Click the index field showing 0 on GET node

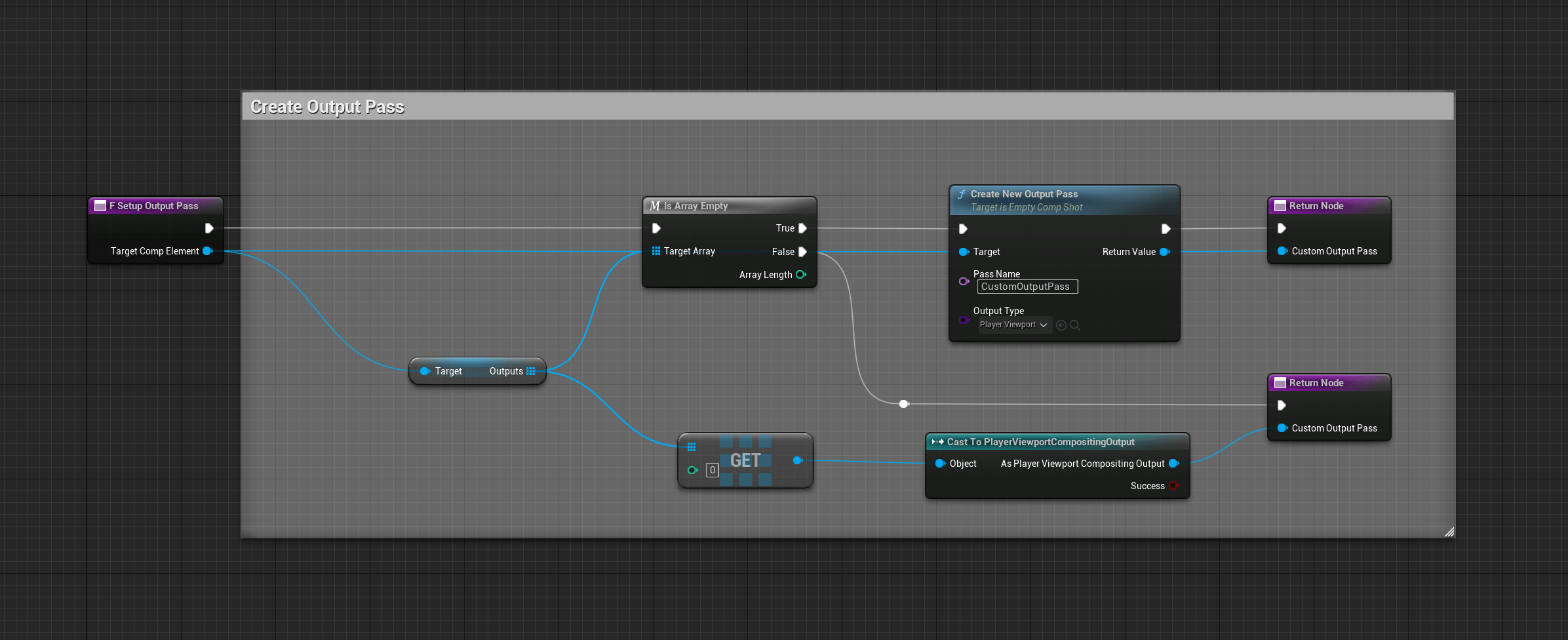tap(712, 470)
